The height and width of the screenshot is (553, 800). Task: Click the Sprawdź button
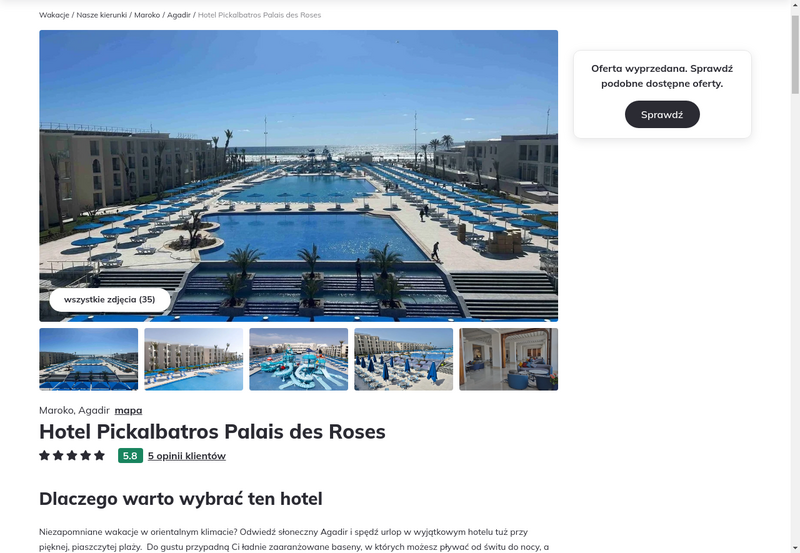[662, 114]
